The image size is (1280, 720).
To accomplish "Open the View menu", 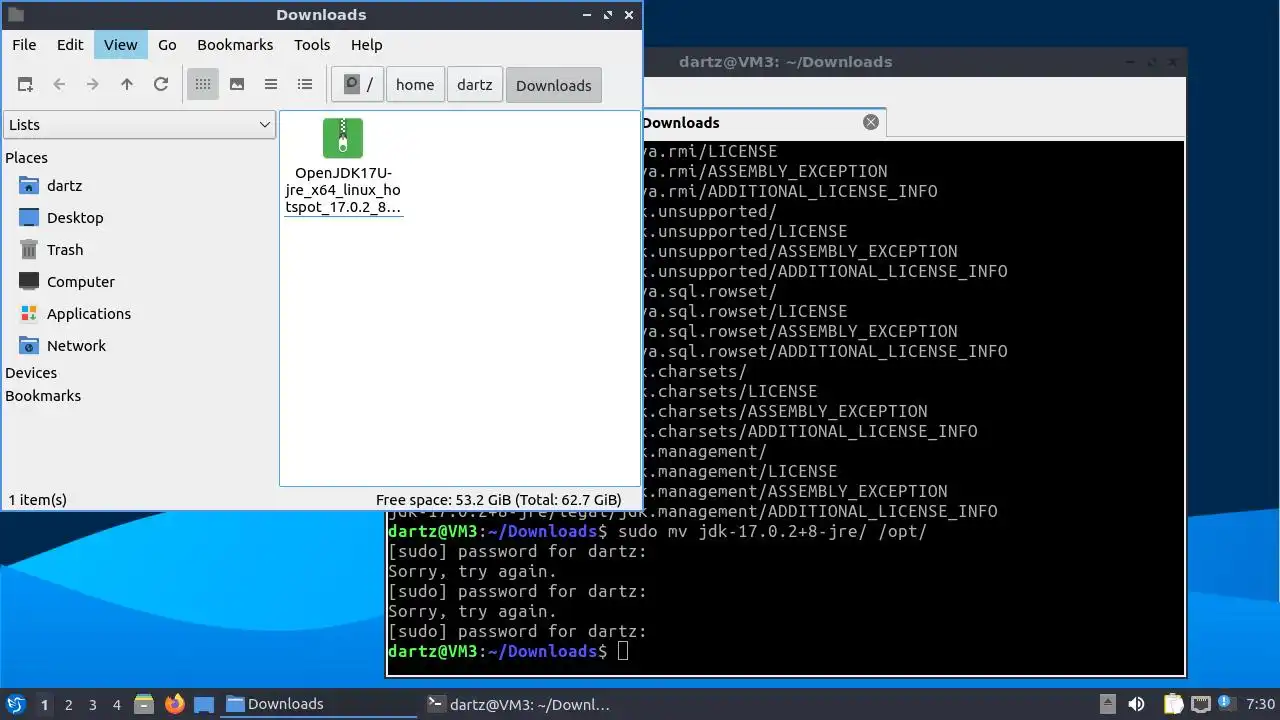I will point(121,45).
